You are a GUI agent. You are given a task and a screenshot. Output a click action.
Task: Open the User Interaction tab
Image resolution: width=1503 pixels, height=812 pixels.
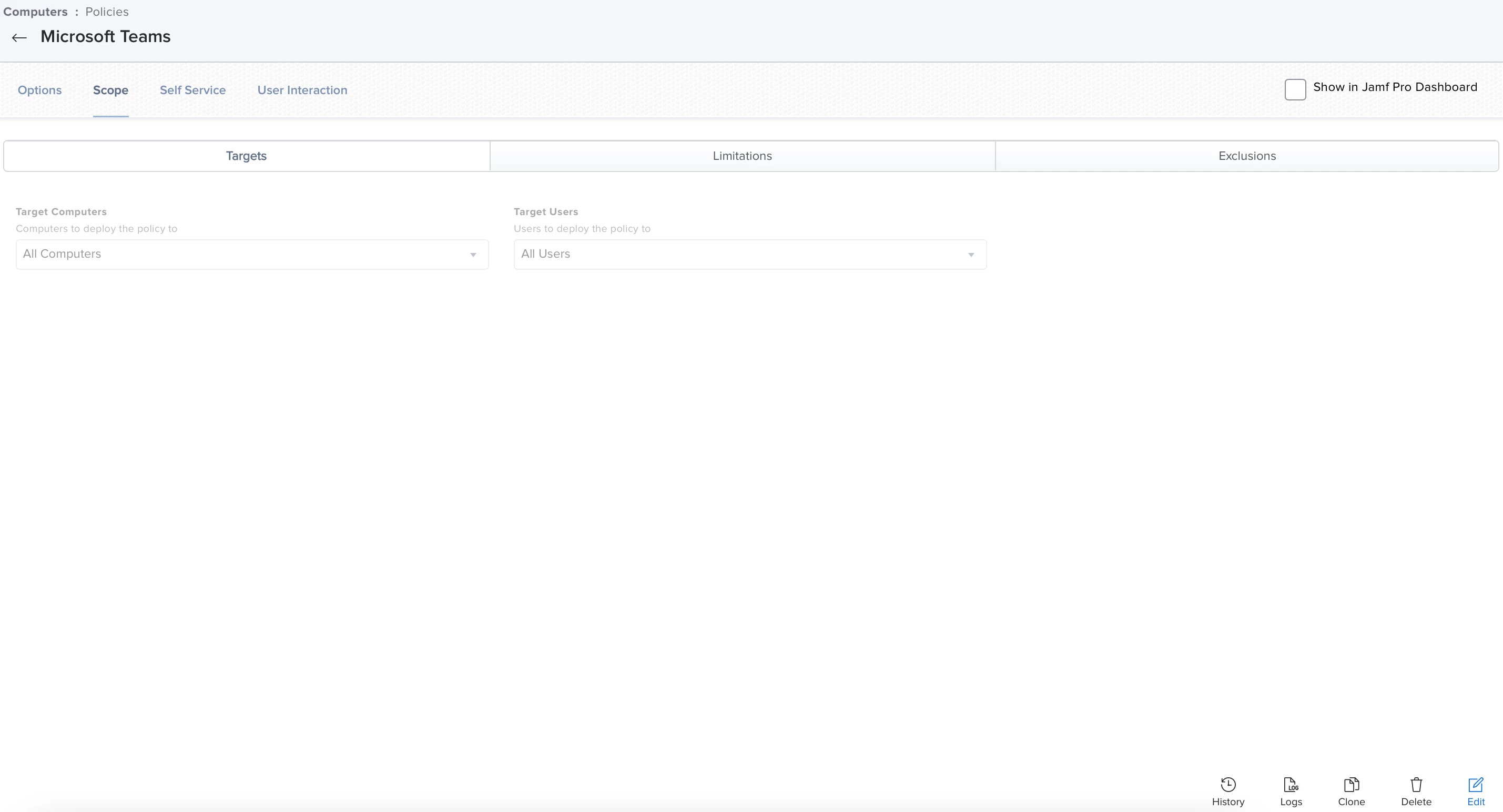302,90
